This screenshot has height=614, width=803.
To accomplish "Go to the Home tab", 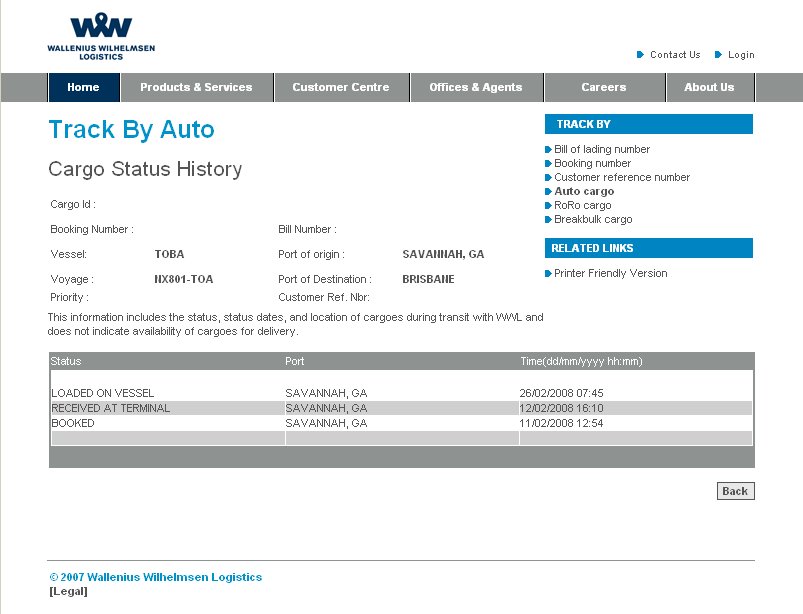I will point(83,88).
